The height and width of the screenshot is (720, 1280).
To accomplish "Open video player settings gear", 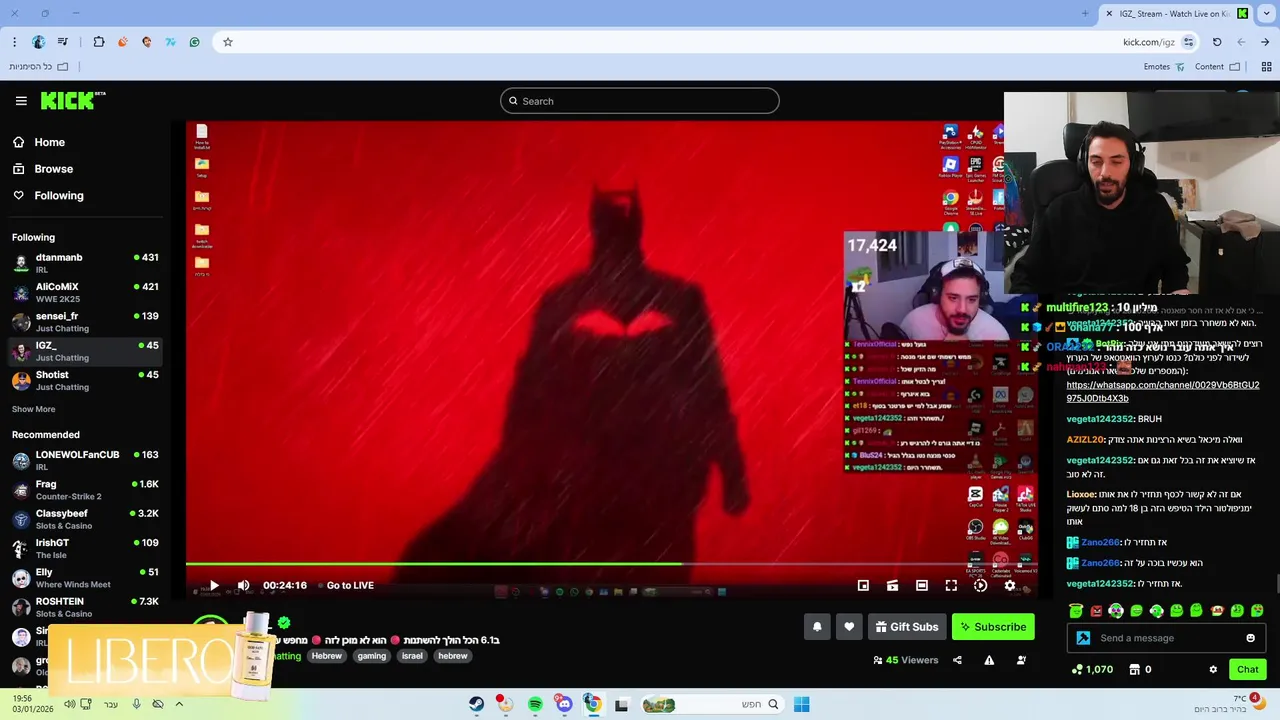I will pos(1009,585).
